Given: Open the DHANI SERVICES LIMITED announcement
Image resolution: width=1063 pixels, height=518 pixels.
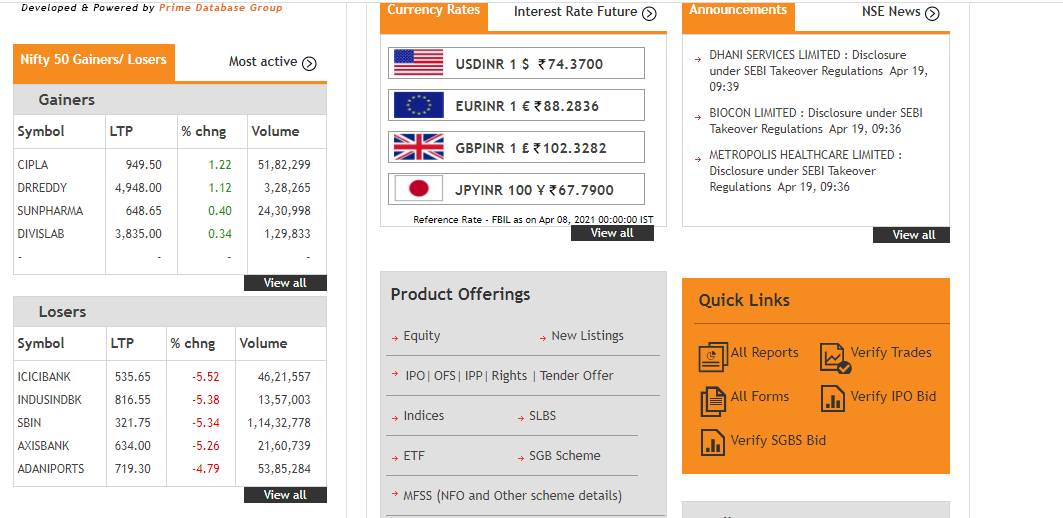Looking at the screenshot, I should pyautogui.click(x=818, y=71).
